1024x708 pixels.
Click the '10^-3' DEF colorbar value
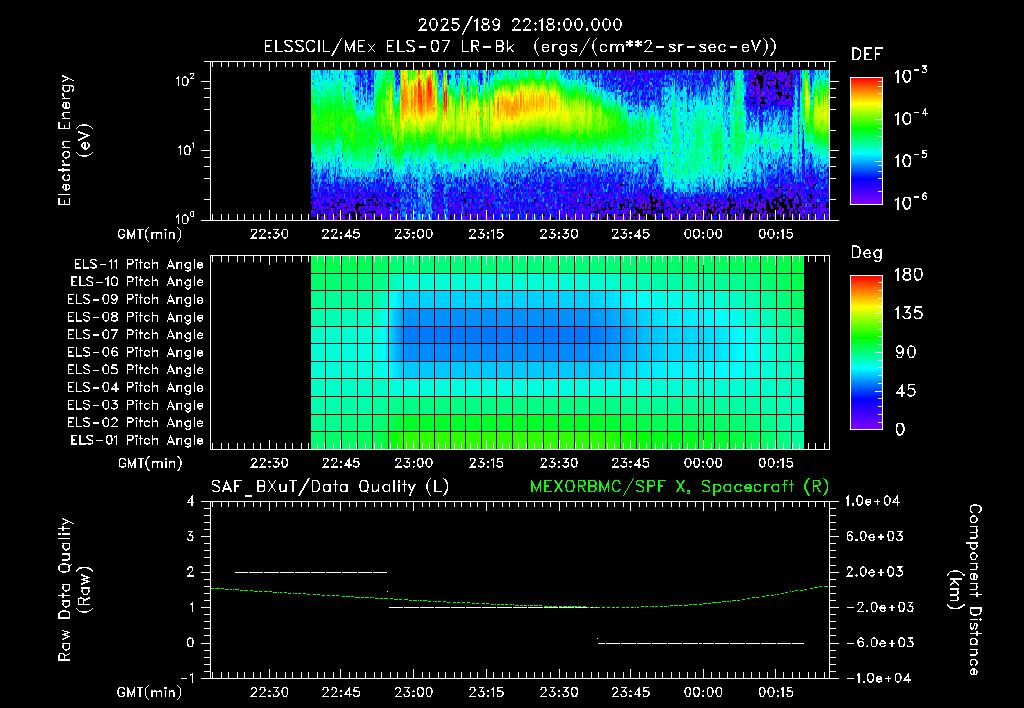pyautogui.click(x=910, y=76)
